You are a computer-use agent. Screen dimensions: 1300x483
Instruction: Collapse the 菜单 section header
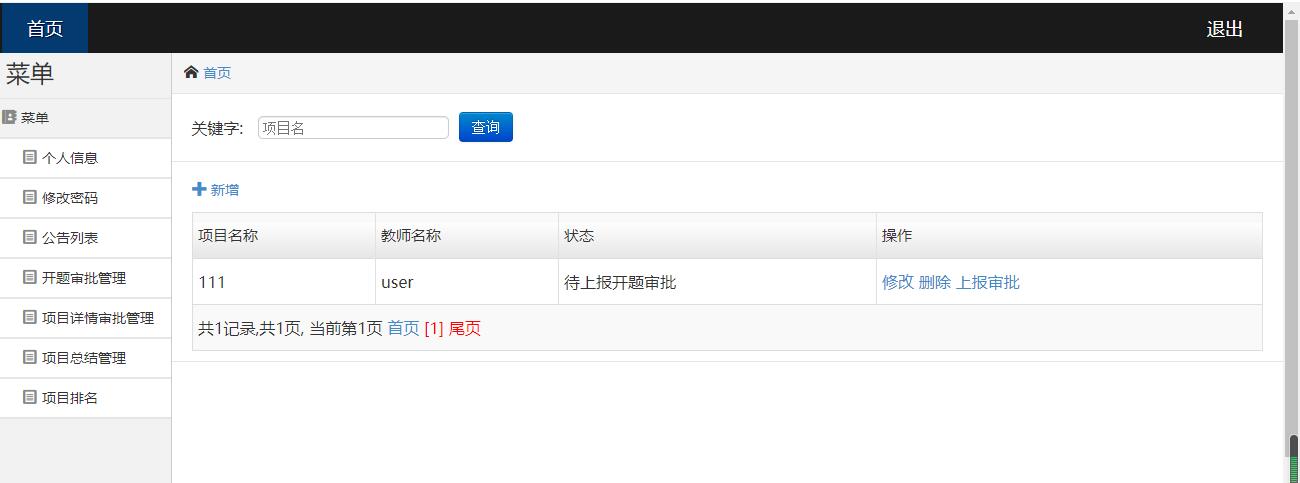pyautogui.click(x=86, y=118)
